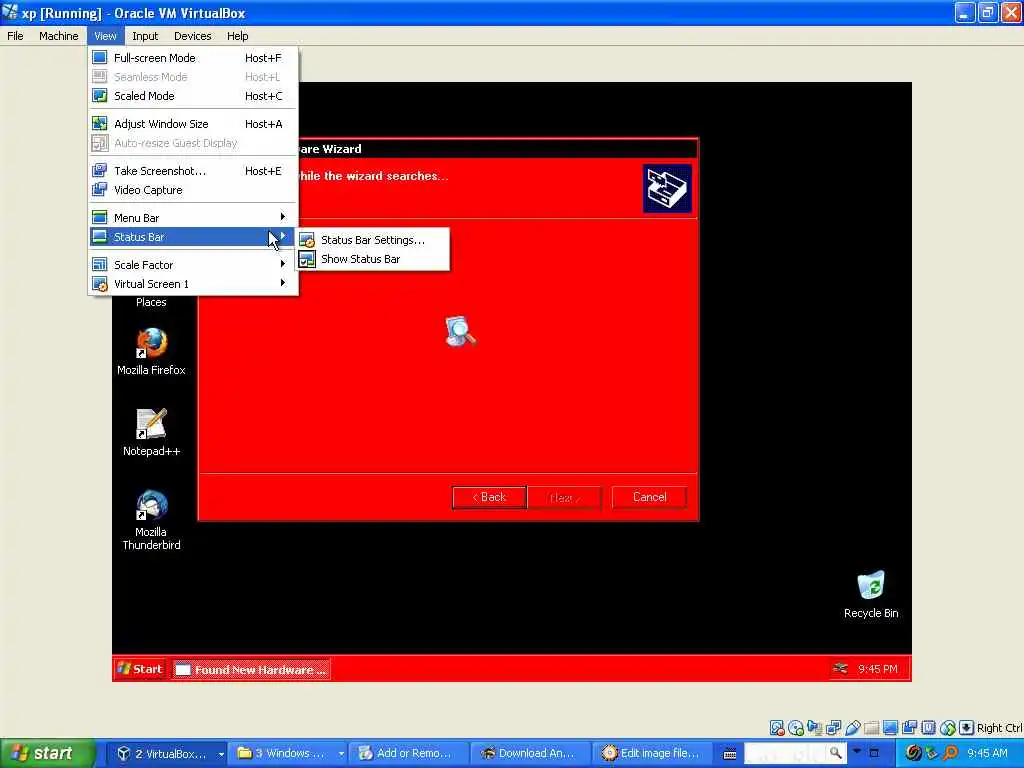1024x768 pixels.
Task: Click the orange magnifier tray icon
Action: click(x=950, y=753)
